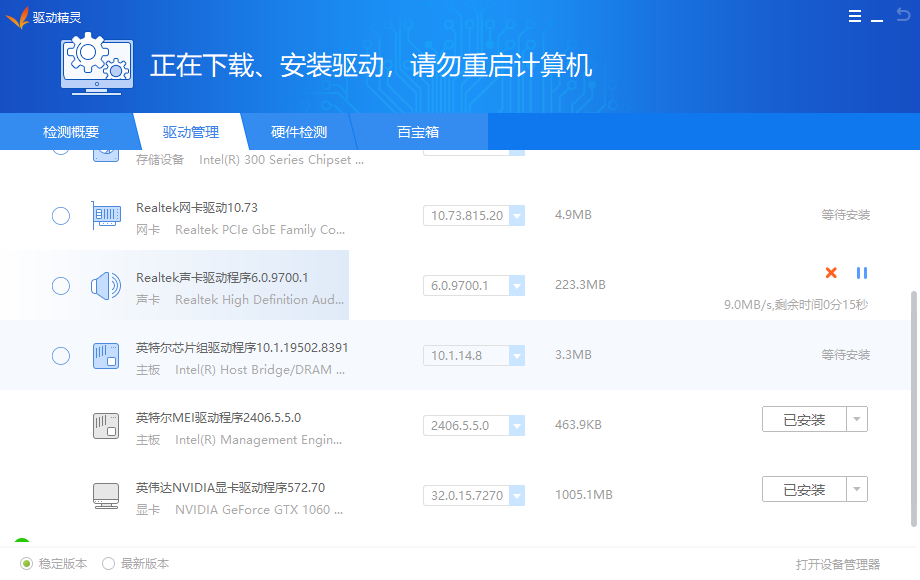
Task: Click driver name 英伟达NVIDIA显卡驱动程序572.70
Action: pyautogui.click(x=230, y=487)
